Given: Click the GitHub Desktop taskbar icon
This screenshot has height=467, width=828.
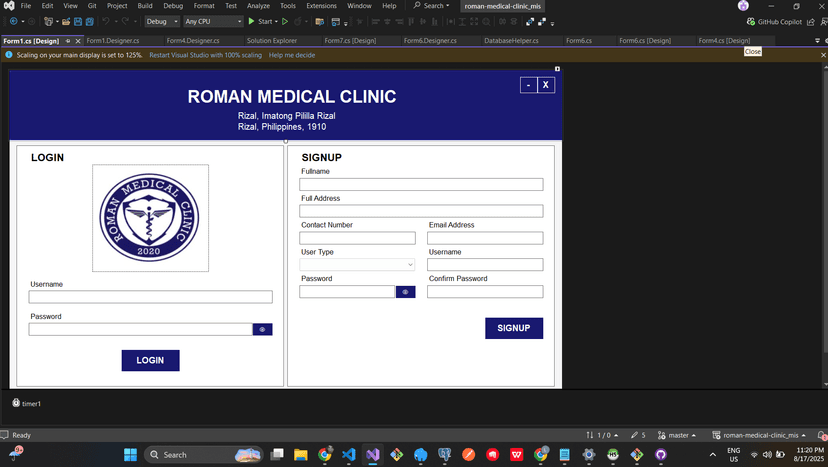Looking at the screenshot, I should (661, 454).
